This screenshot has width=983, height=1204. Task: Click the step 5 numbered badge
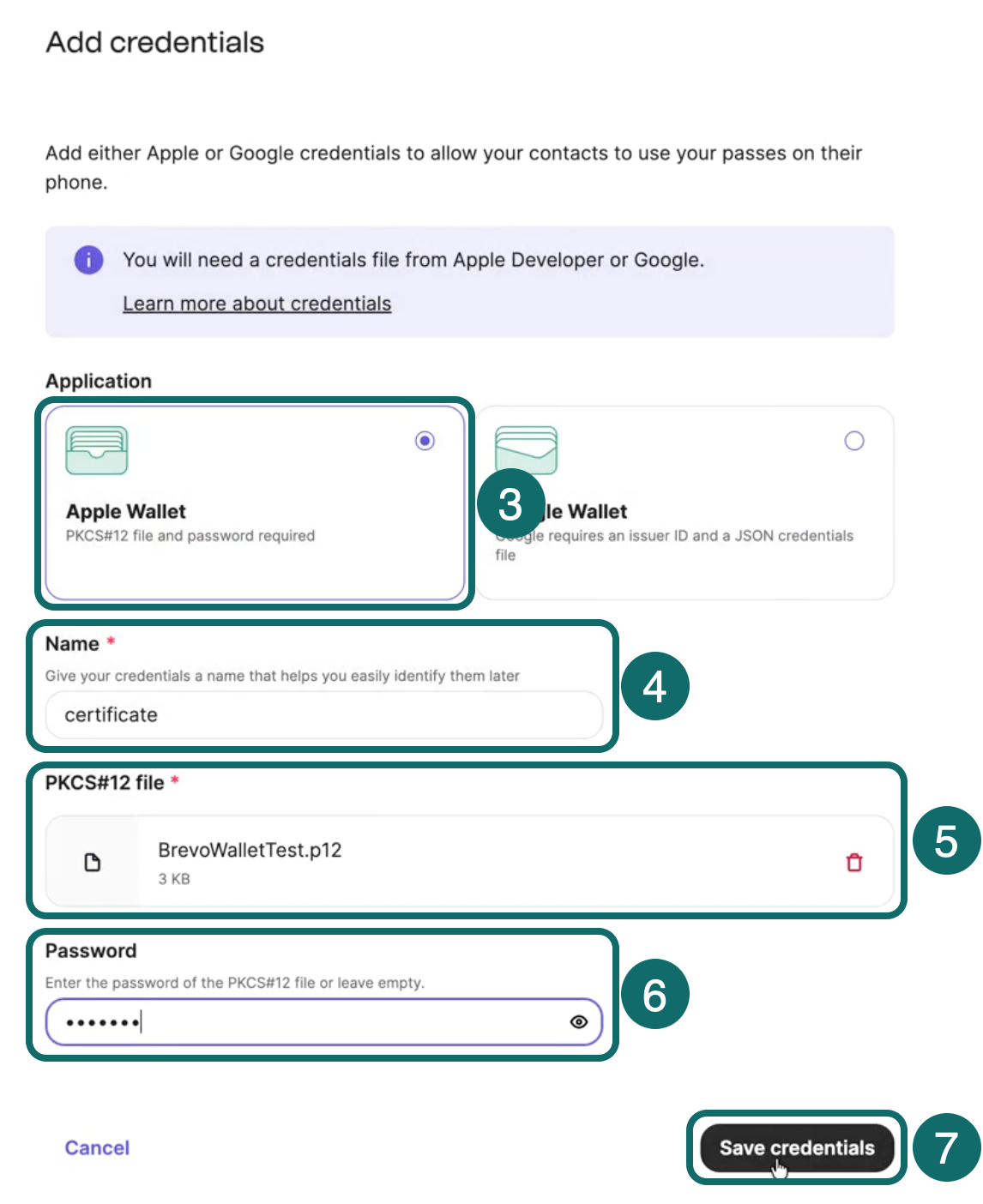(x=946, y=840)
